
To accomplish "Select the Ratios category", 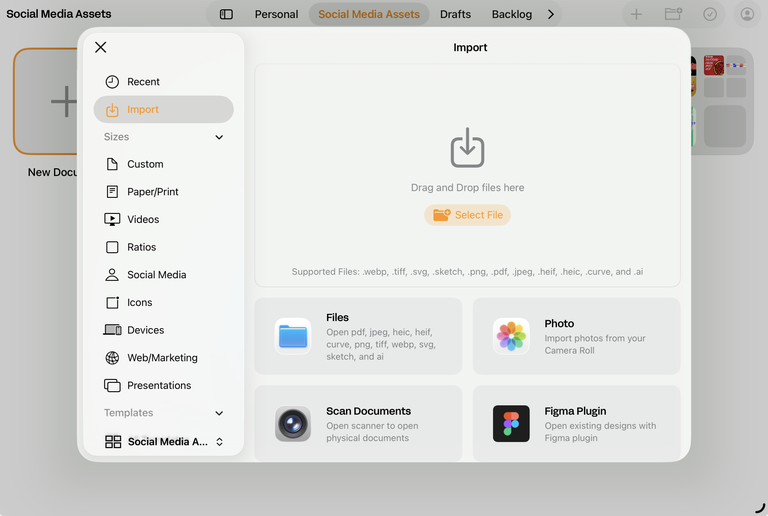I will click(163, 247).
